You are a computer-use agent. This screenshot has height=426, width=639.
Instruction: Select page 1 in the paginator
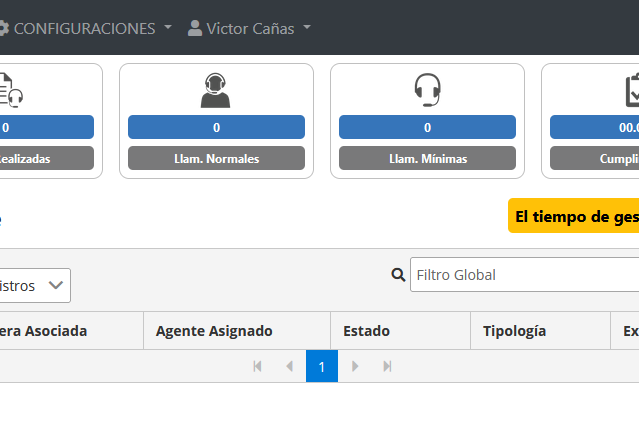click(322, 367)
